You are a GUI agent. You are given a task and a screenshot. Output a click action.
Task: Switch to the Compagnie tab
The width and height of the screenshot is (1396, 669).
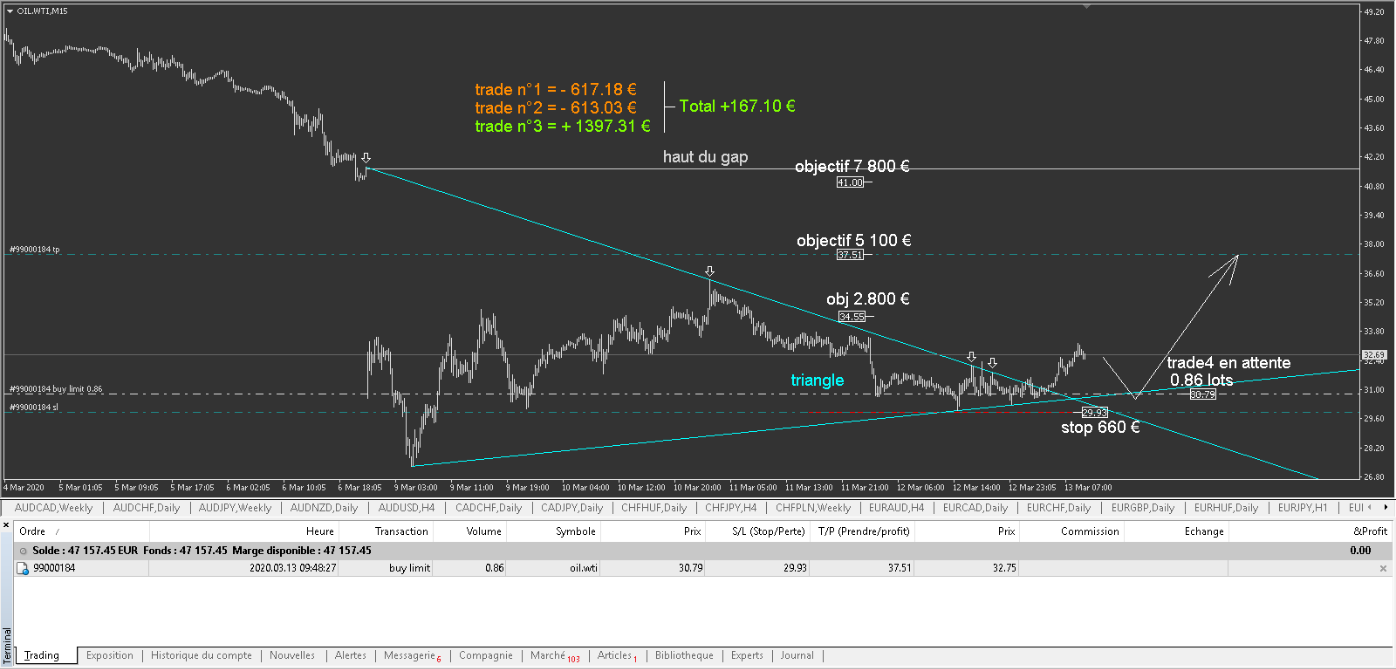coord(485,656)
